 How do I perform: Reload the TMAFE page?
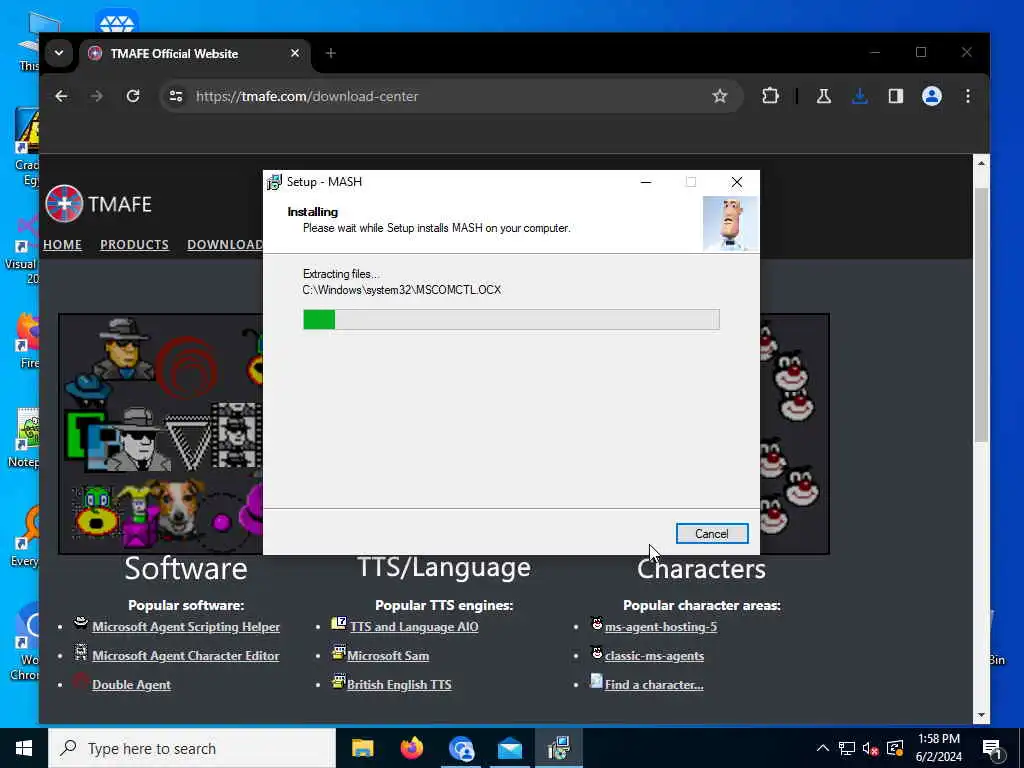coord(133,96)
